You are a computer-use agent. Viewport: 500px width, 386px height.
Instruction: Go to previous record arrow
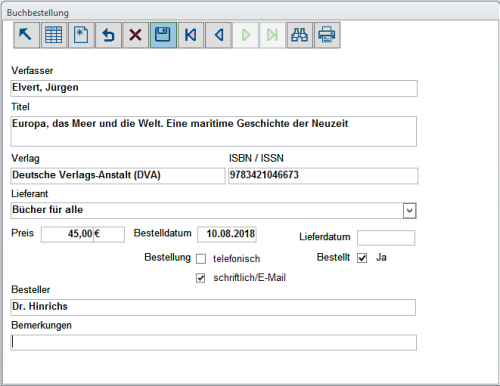pyautogui.click(x=218, y=35)
